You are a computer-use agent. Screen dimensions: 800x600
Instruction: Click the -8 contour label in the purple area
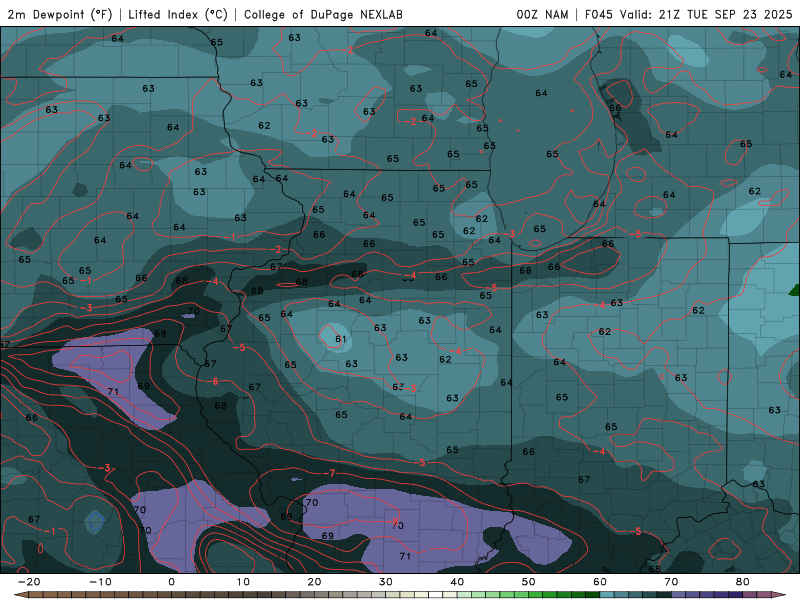tap(394, 521)
